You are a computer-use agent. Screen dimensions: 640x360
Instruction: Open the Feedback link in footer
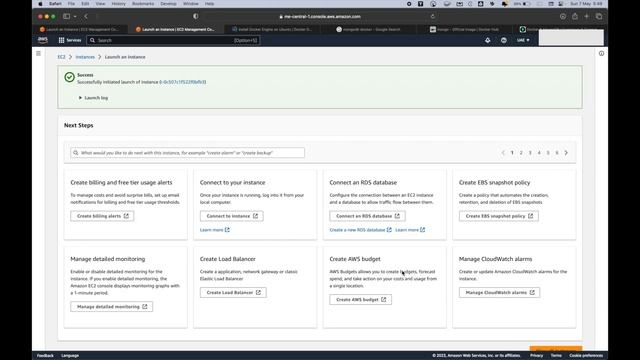pyautogui.click(x=45, y=356)
